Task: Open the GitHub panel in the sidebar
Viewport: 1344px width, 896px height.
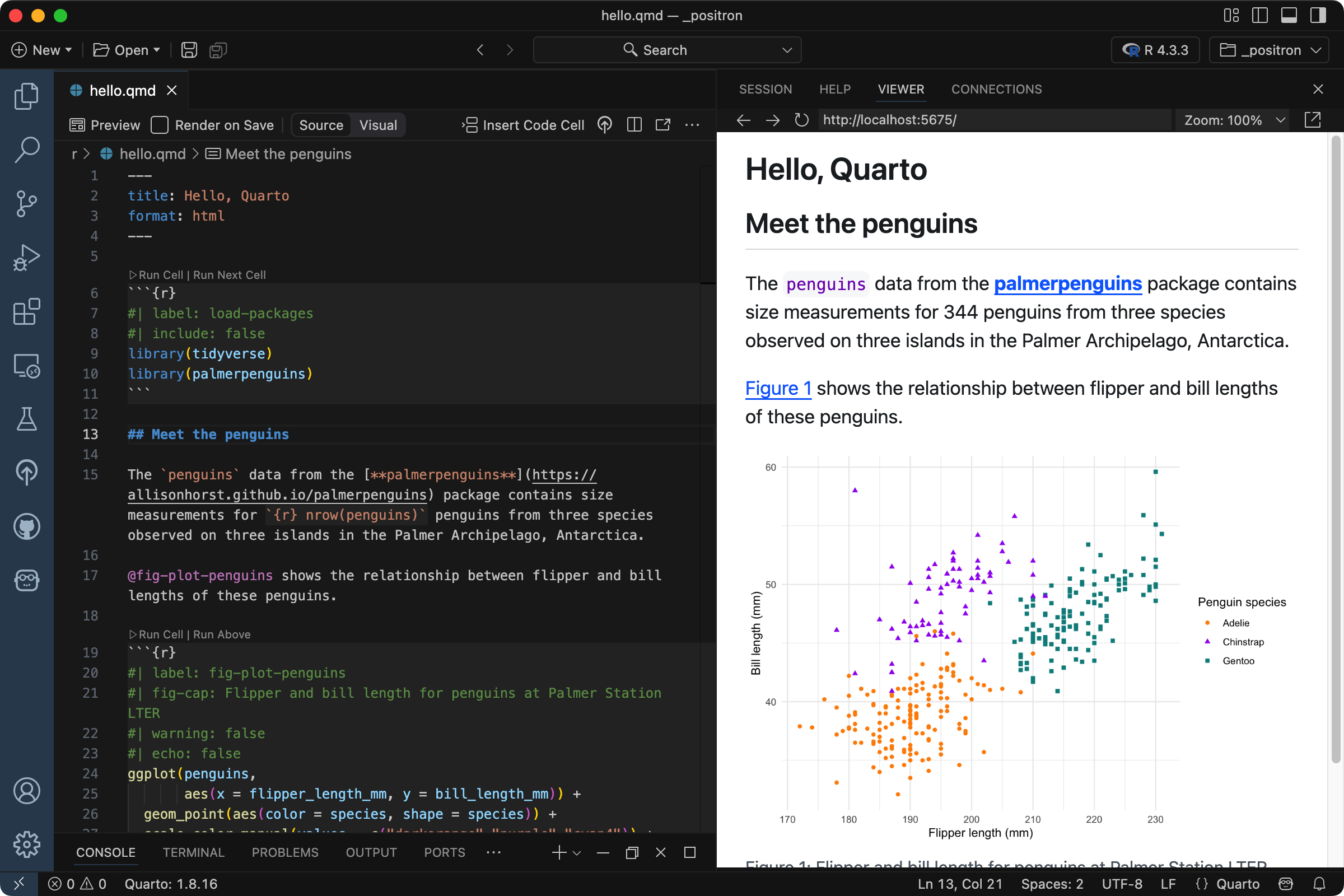Action: (x=26, y=527)
